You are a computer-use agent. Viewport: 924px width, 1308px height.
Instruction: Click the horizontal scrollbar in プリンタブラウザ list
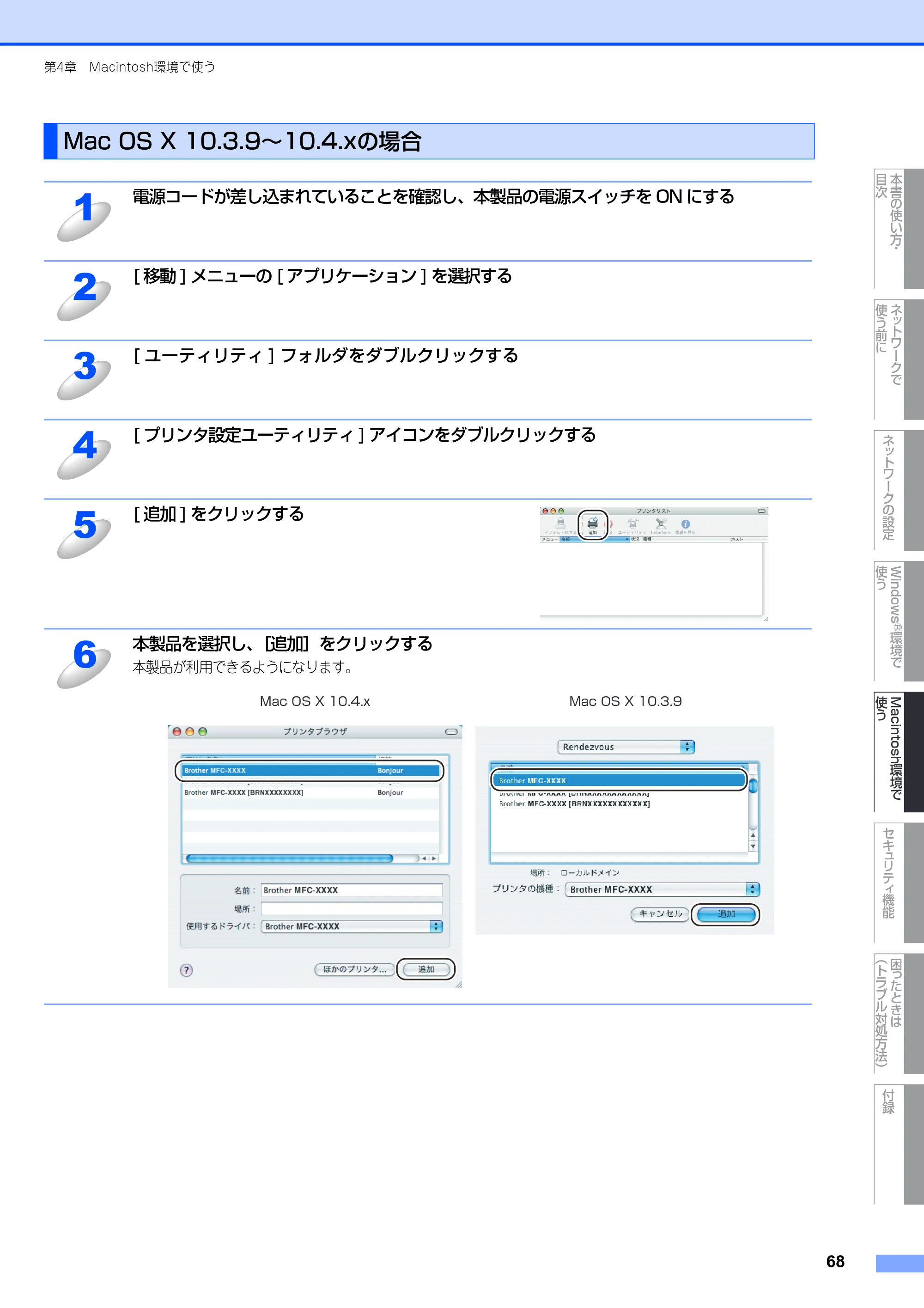click(289, 858)
